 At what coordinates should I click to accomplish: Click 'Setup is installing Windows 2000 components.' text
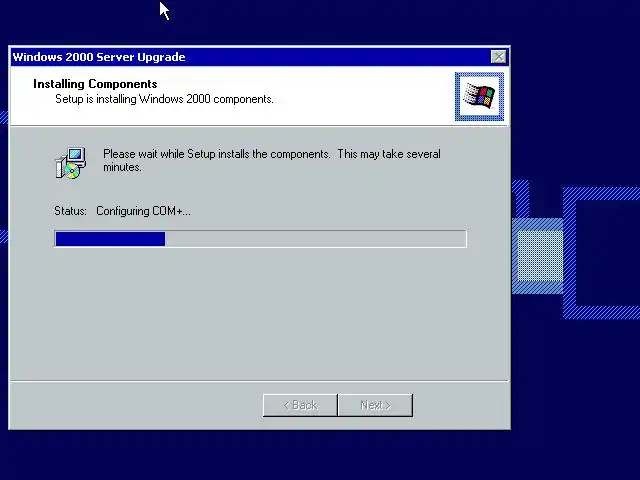pyautogui.click(x=164, y=99)
